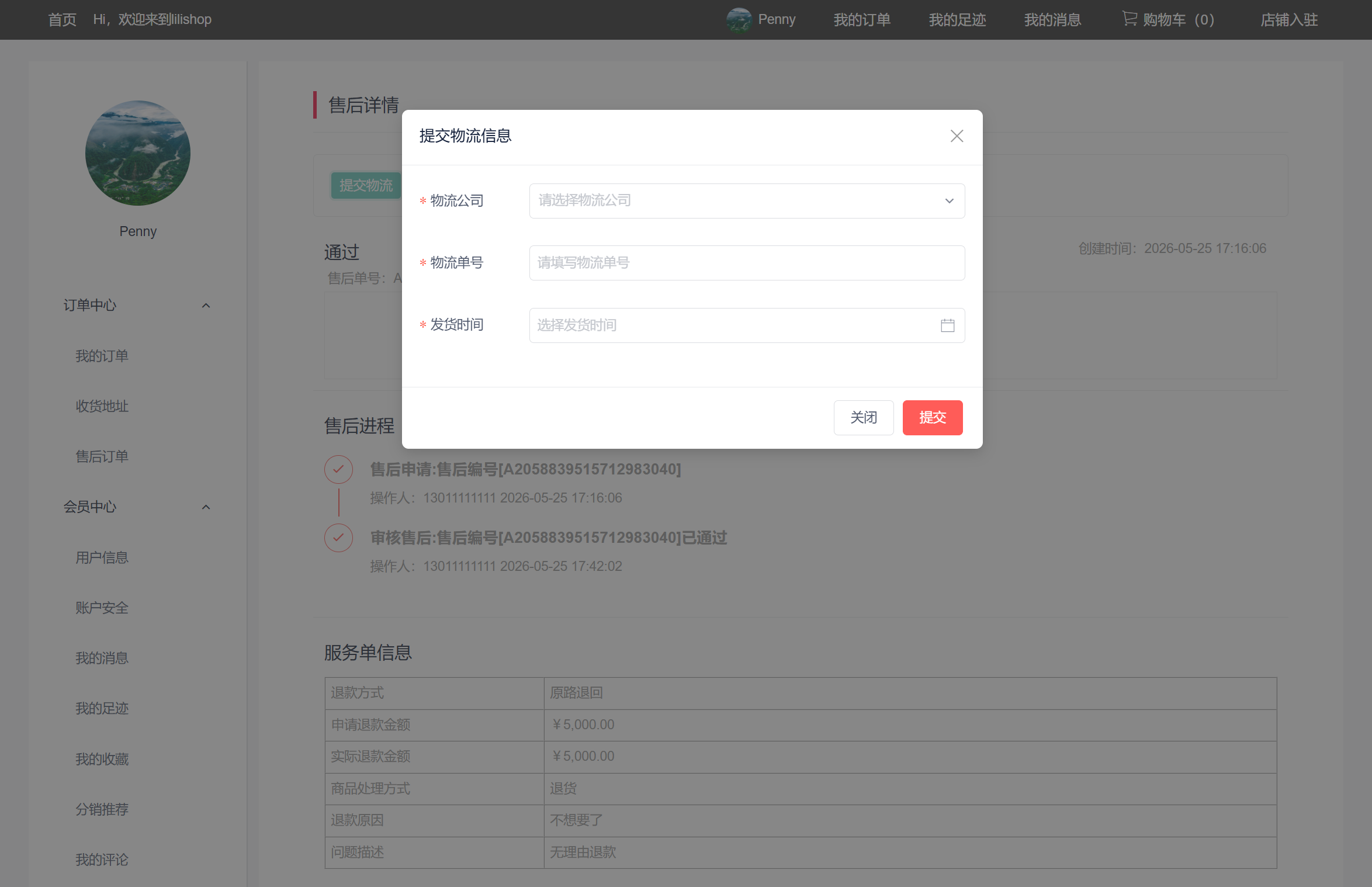
Task: Submit logistics info with 提交 button
Action: tap(933, 418)
